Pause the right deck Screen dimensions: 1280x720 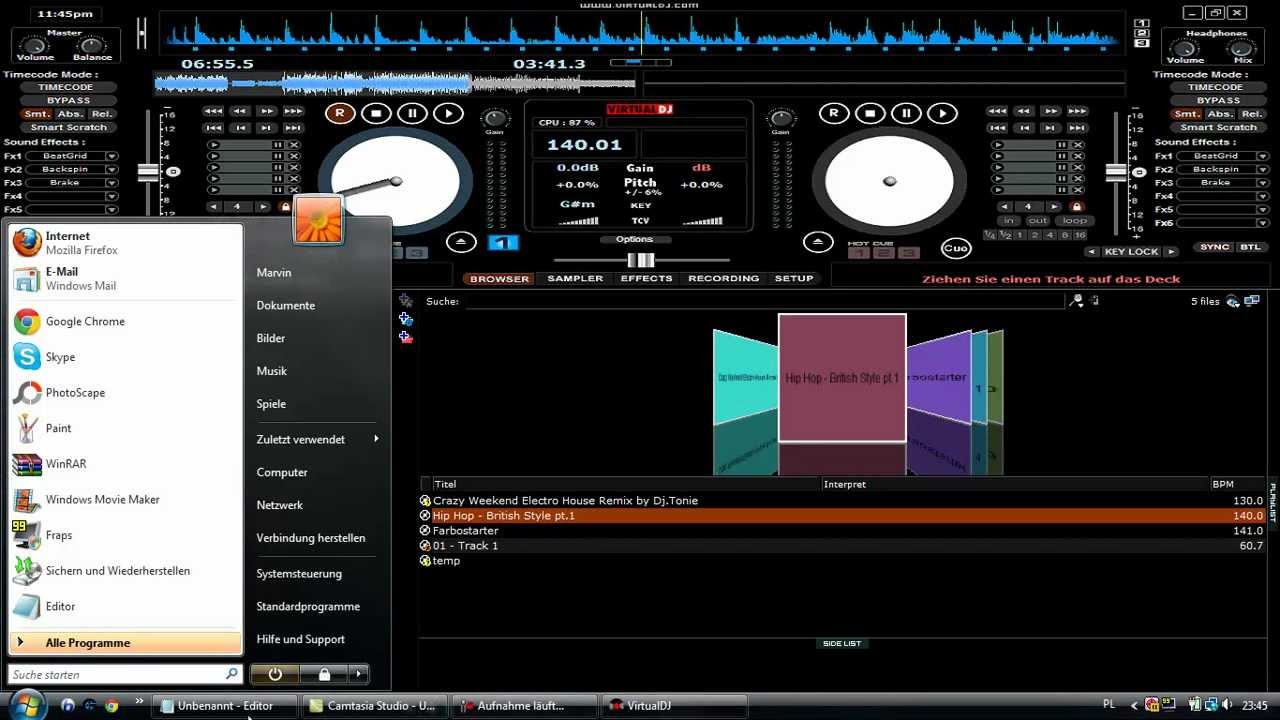[906, 113]
